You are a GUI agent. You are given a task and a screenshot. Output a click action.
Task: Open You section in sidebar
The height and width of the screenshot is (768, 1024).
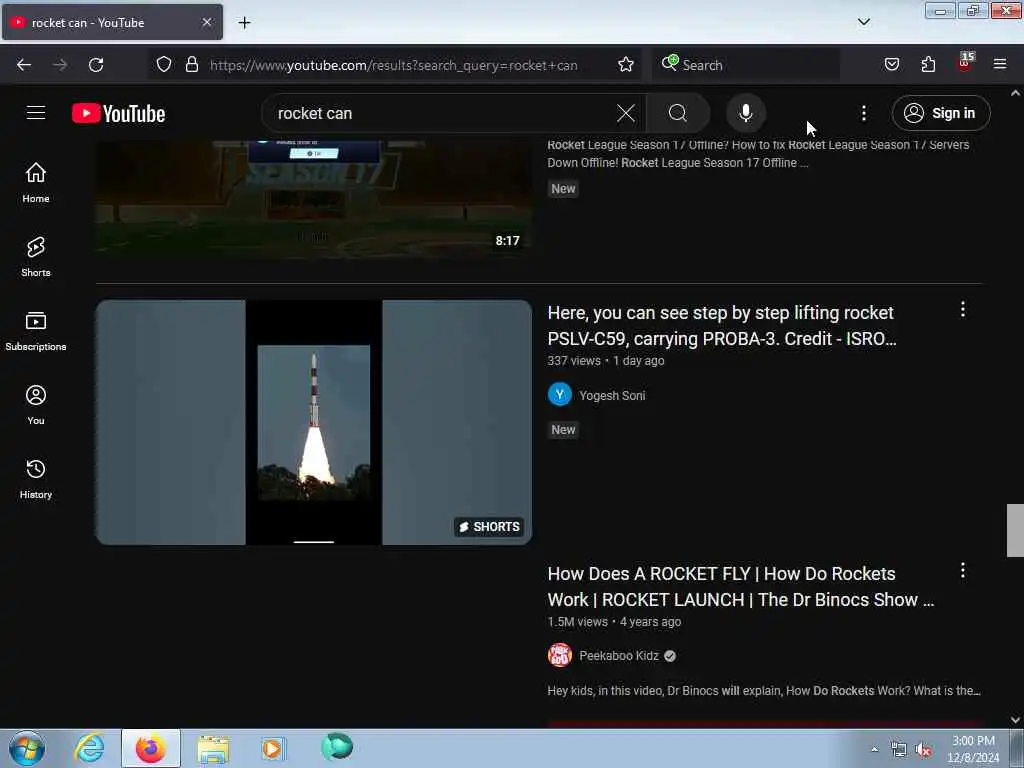click(36, 405)
